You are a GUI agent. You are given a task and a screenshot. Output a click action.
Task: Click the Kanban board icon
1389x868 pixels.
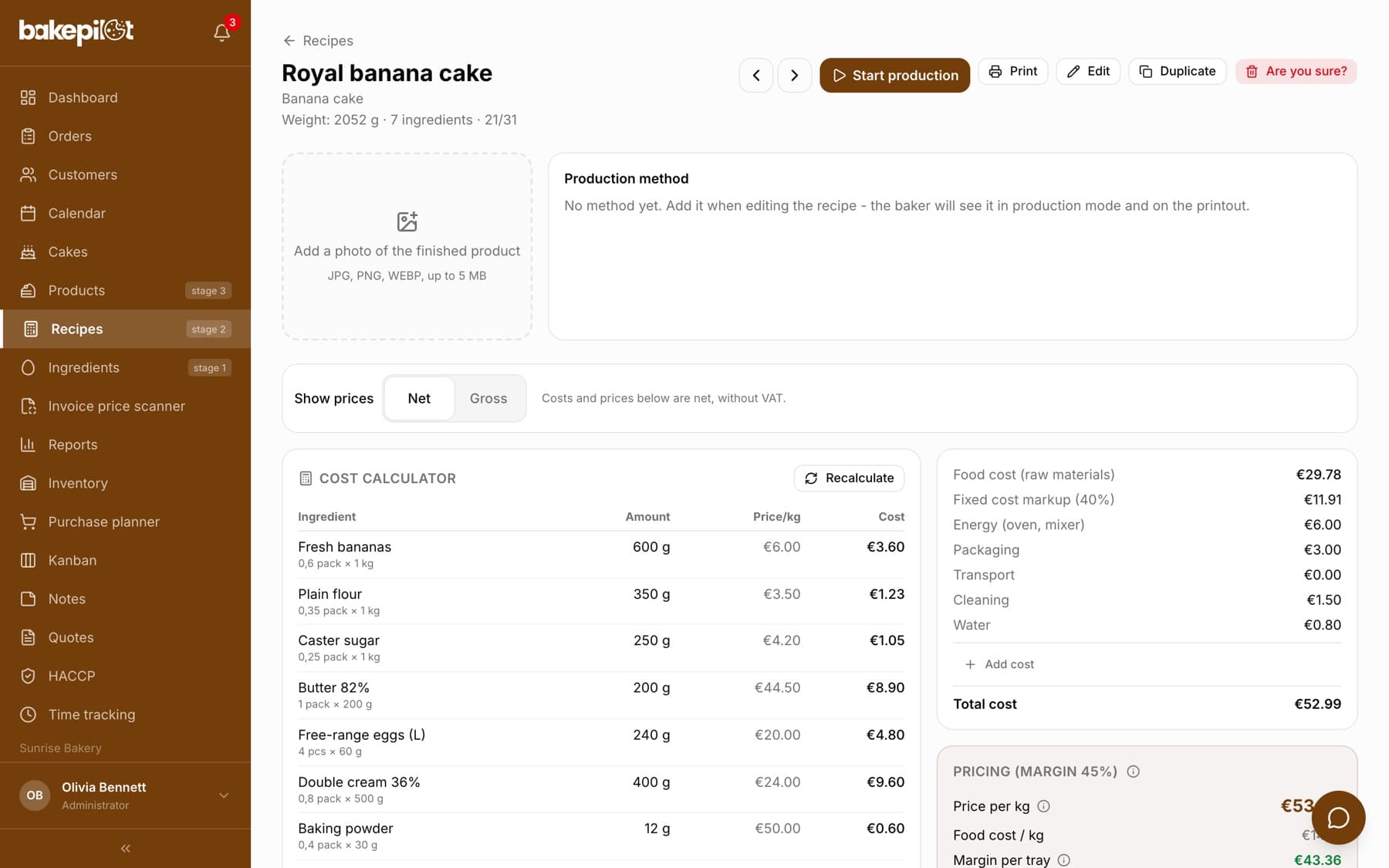28,560
